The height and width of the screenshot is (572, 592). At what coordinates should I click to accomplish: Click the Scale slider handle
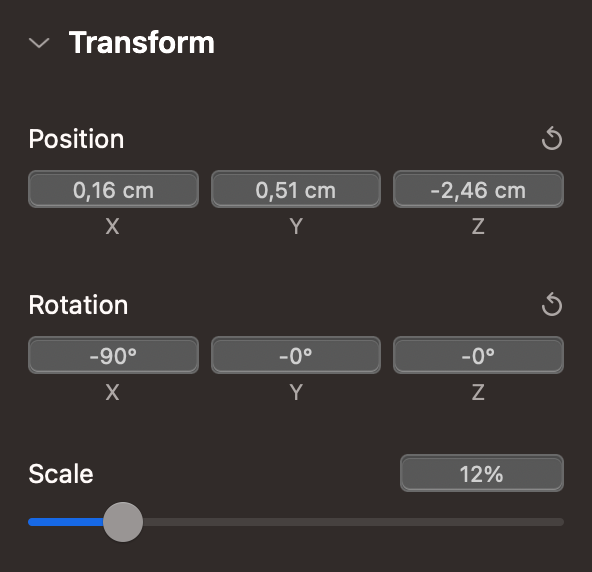(x=123, y=522)
